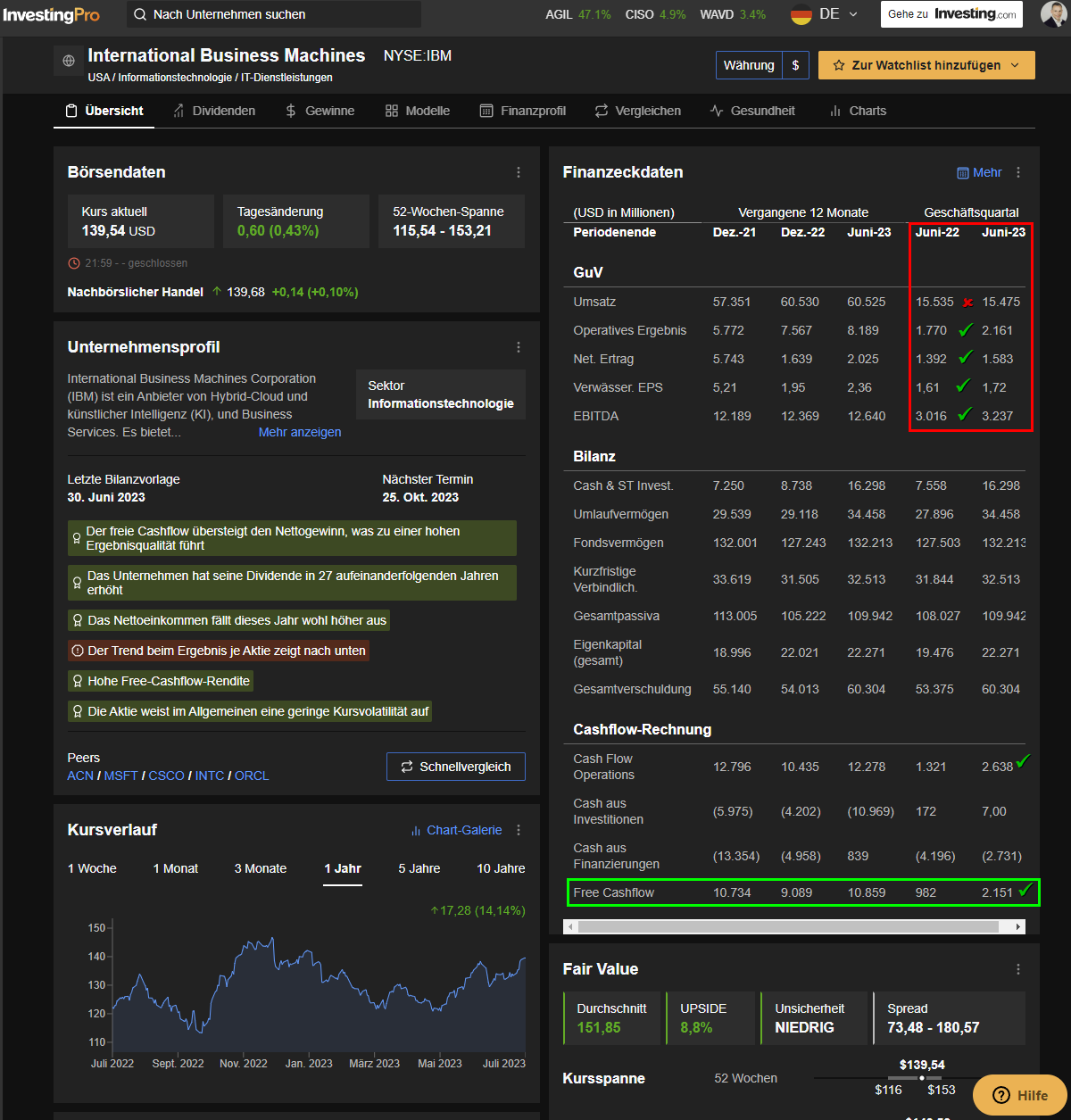Click the Umsatz row label
Viewport: 1071px width, 1120px height.
pyautogui.click(x=594, y=302)
